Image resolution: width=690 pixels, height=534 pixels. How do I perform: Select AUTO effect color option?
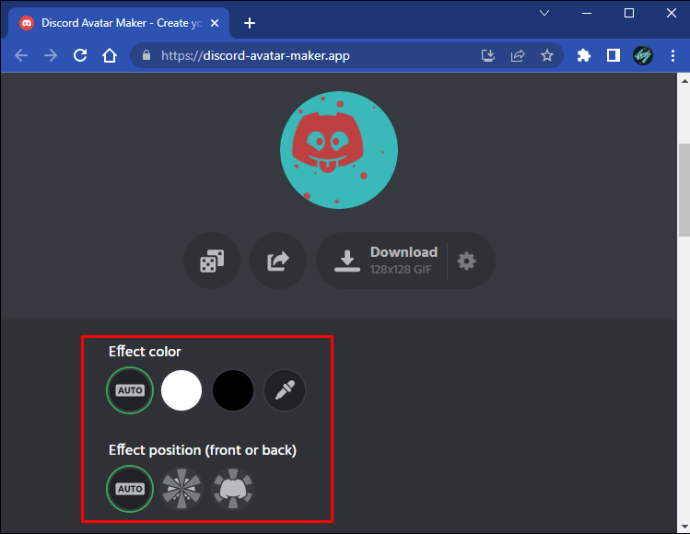tap(130, 390)
